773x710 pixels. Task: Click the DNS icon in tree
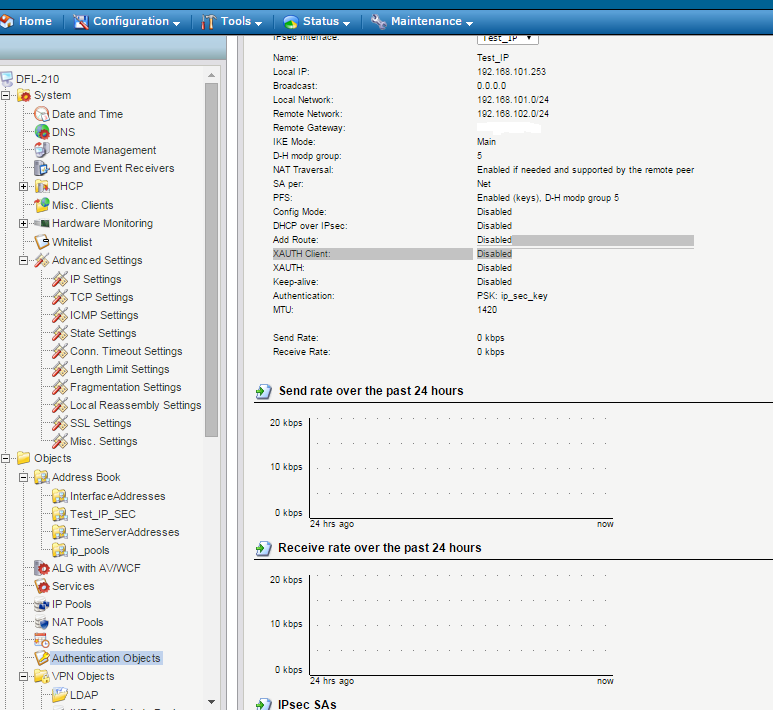click(x=42, y=132)
